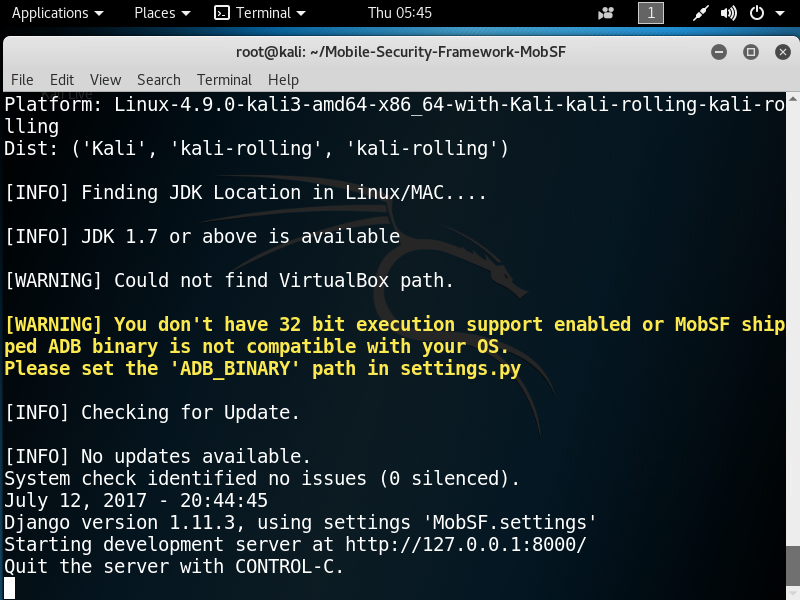800x600 pixels.
Task: Click 'Quit the server with CONTROL-C.' line
Action: tap(174, 566)
